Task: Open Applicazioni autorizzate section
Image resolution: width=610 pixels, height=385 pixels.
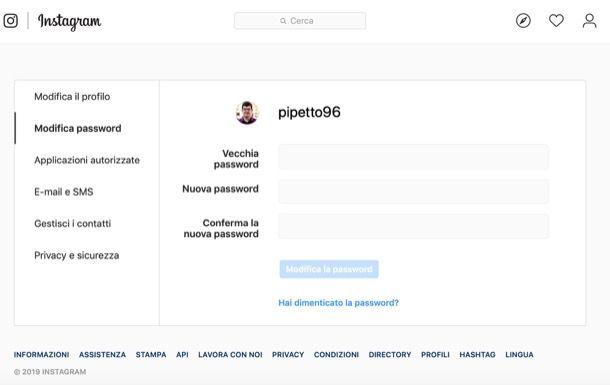Action: [87, 160]
